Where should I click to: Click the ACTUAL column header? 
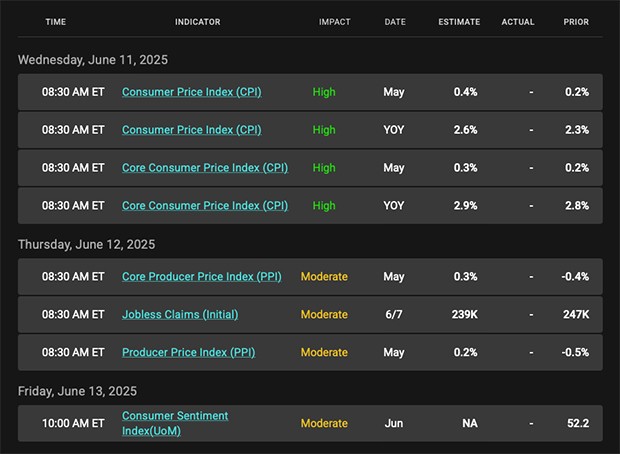[x=518, y=22]
